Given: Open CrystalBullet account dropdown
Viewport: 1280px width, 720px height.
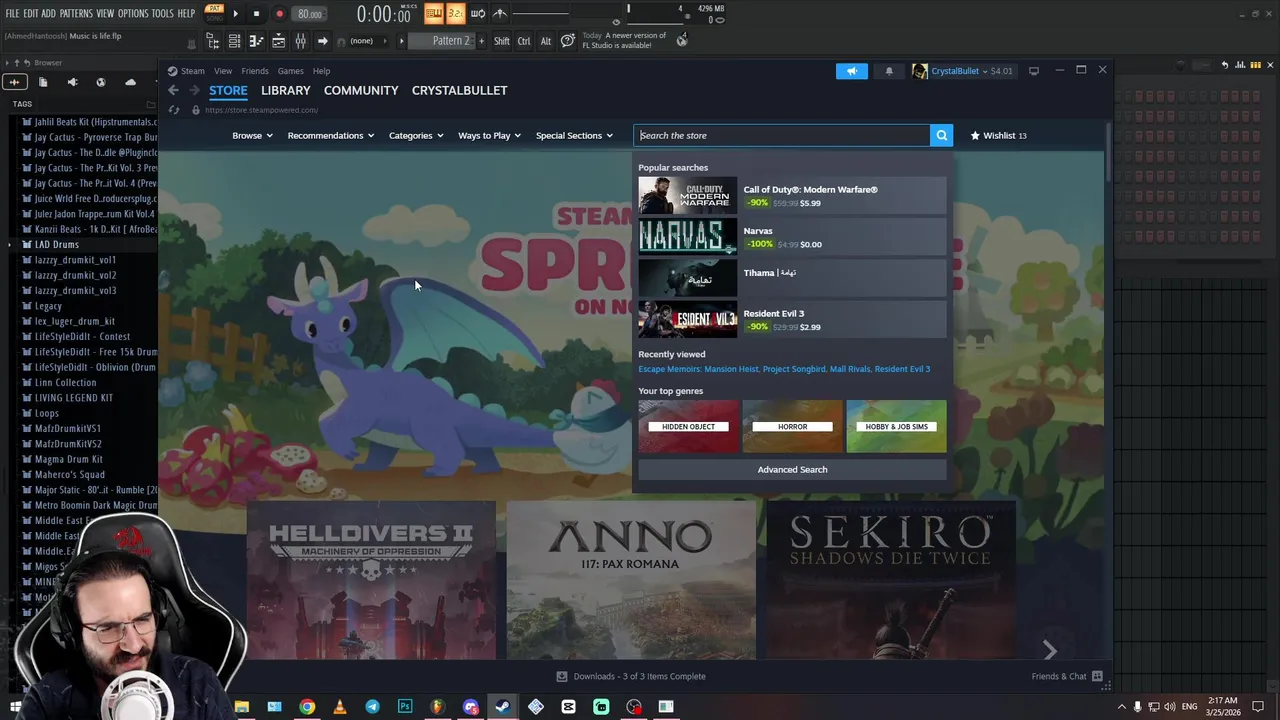Looking at the screenshot, I should [x=964, y=71].
